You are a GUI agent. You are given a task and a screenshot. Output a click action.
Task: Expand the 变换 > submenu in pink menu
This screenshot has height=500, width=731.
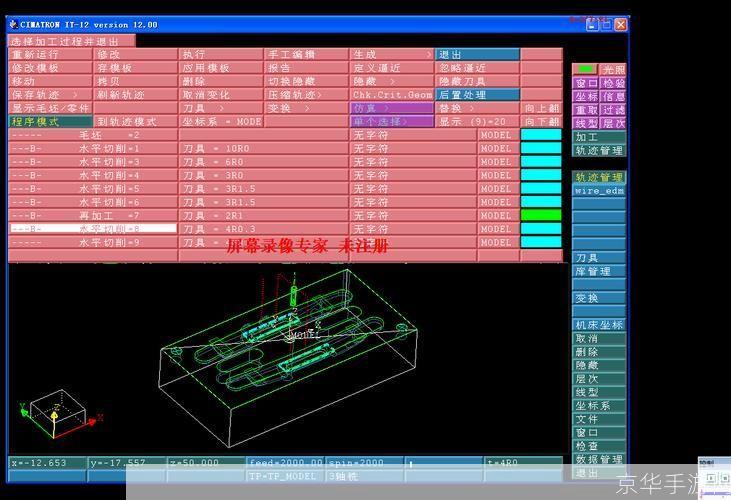coord(306,108)
